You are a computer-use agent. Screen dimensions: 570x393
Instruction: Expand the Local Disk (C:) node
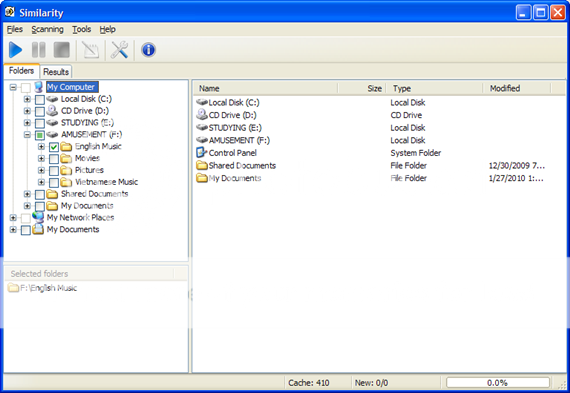[x=27, y=99]
